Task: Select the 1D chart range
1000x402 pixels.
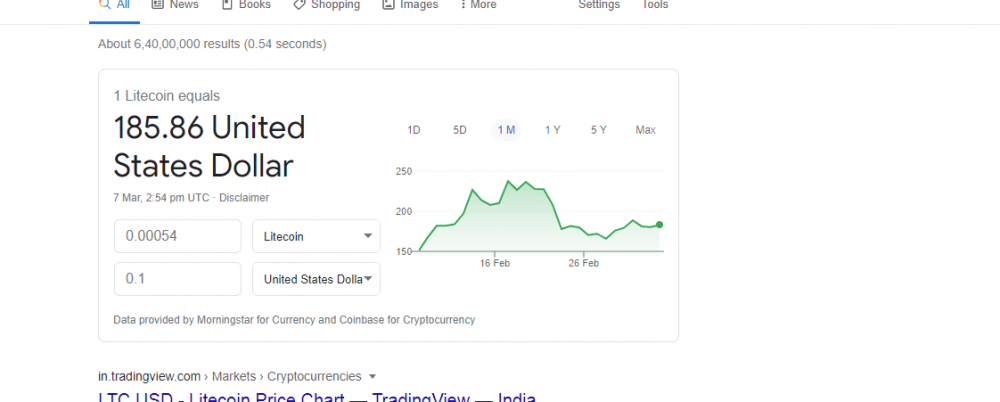Action: [414, 130]
